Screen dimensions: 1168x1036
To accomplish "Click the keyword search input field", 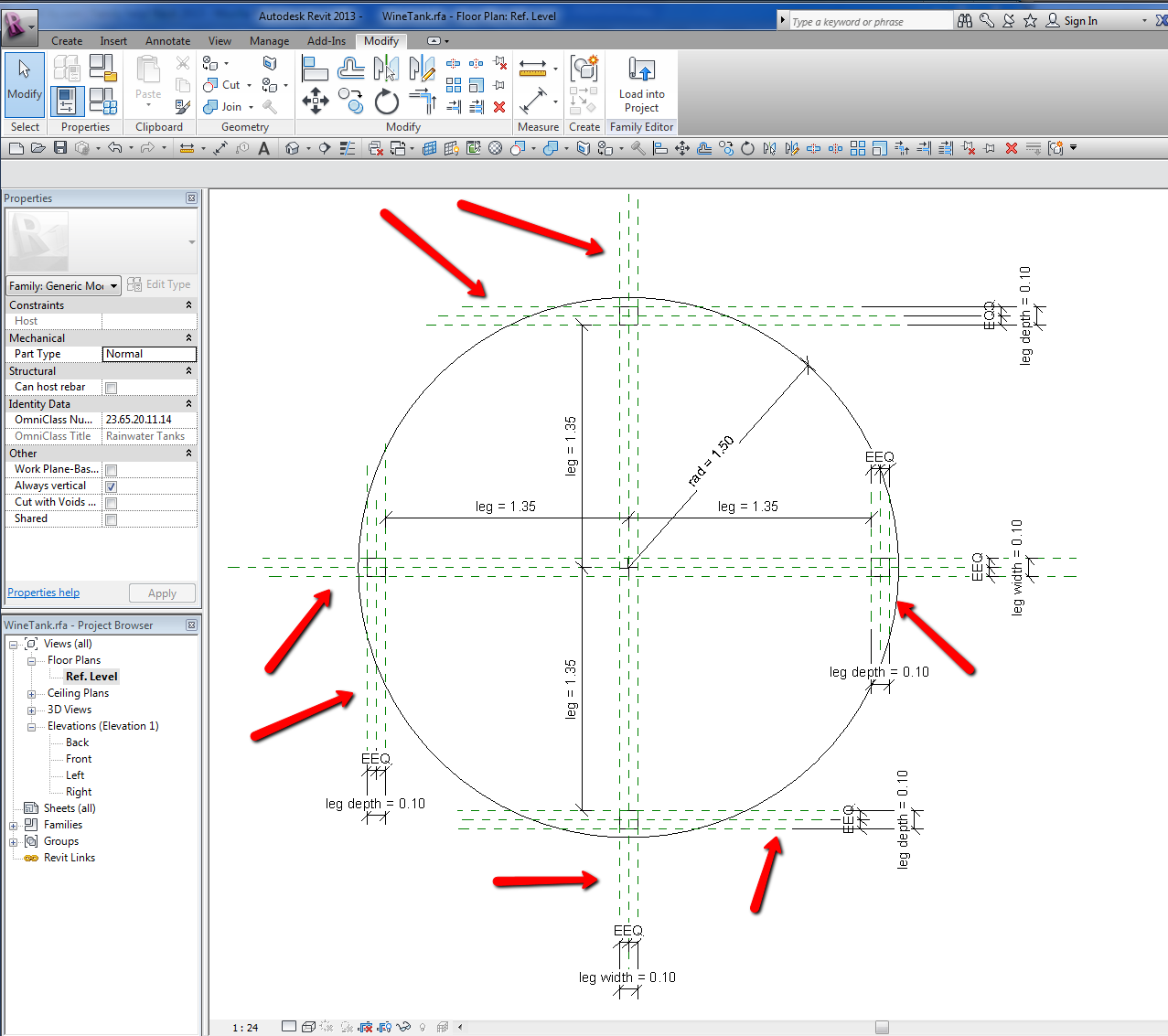I will tap(870, 21).
